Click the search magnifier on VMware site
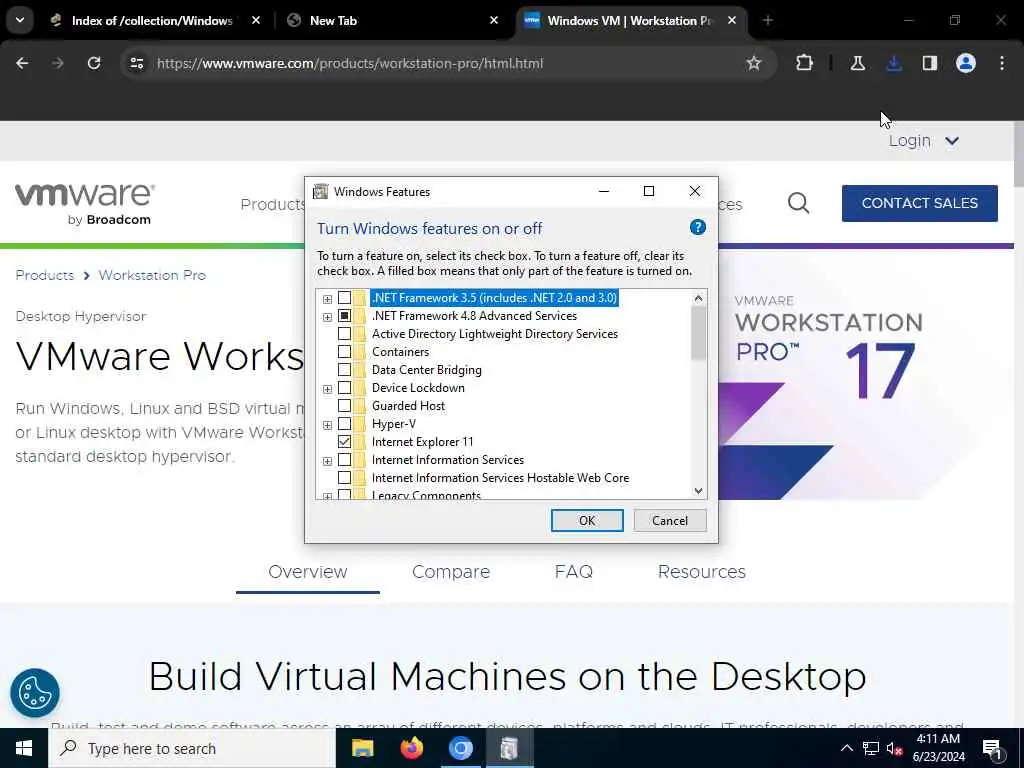1024x768 pixels. [x=798, y=203]
